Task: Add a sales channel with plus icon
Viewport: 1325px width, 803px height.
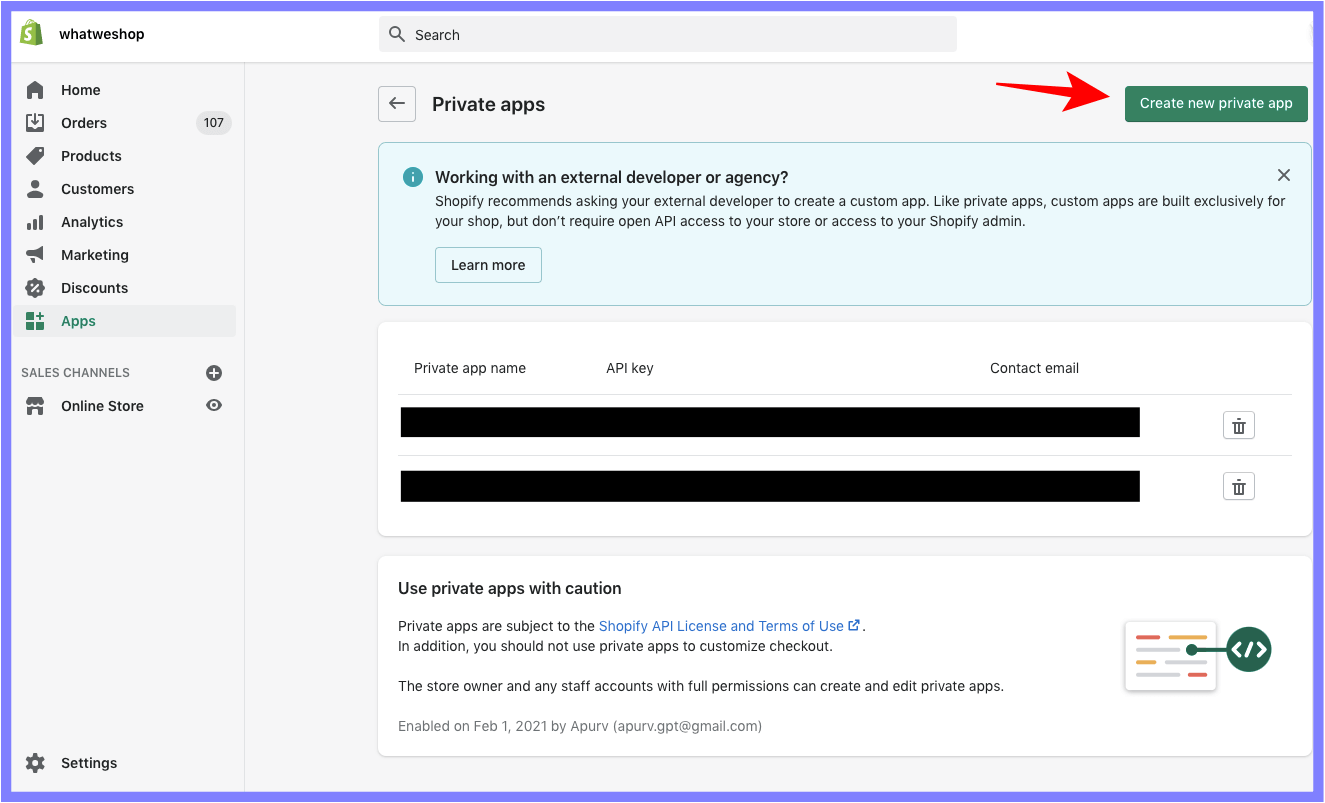Action: tap(214, 373)
